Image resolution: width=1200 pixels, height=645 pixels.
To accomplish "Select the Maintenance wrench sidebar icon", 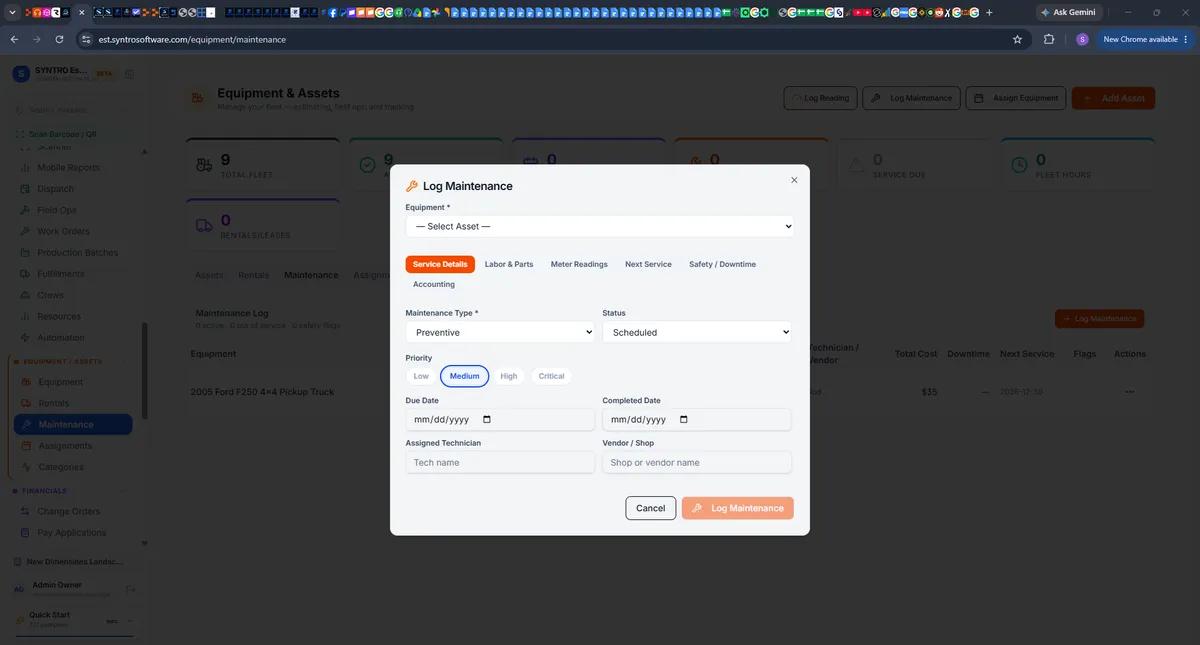I will tap(26, 424).
